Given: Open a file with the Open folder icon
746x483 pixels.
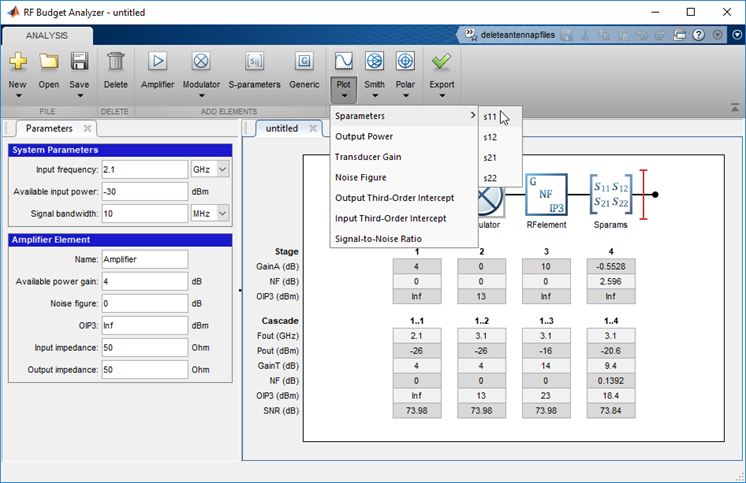Looking at the screenshot, I should [49, 62].
